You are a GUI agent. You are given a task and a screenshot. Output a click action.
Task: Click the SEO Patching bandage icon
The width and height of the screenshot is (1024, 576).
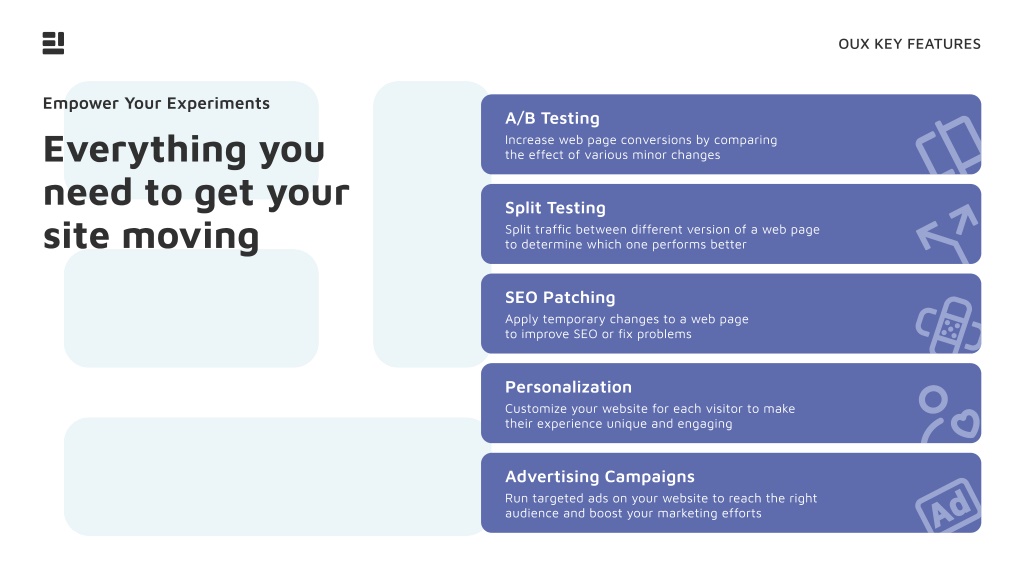948,325
